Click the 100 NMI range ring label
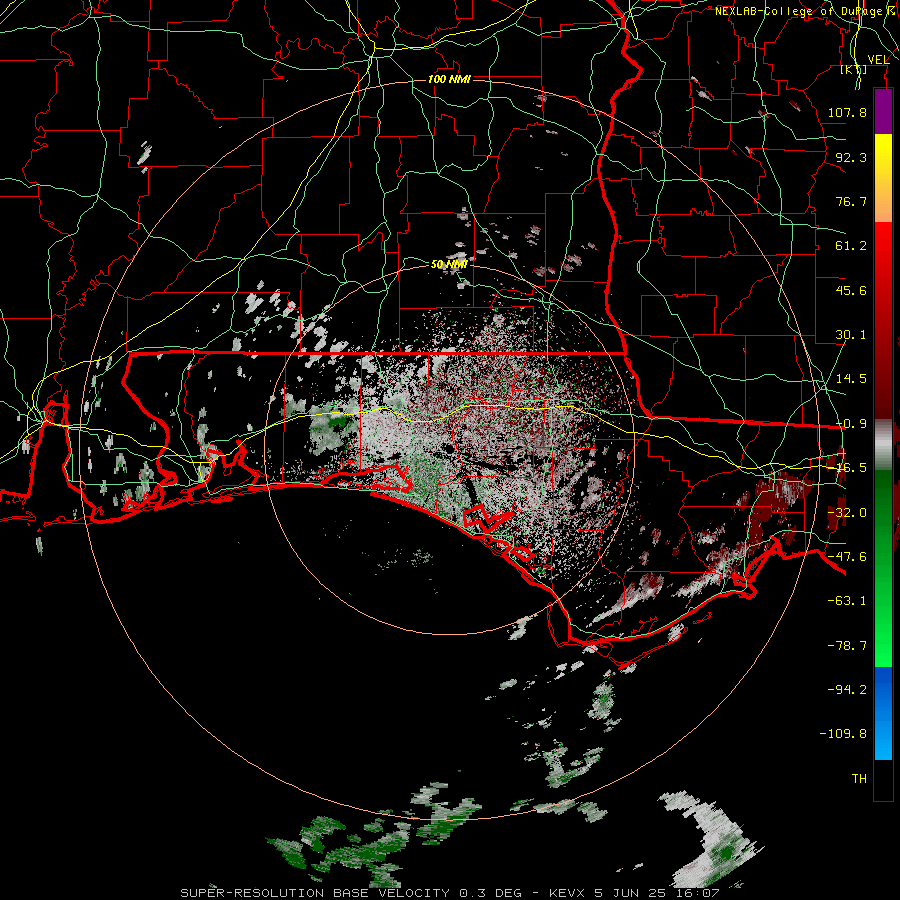The width and height of the screenshot is (900, 900). pos(449,79)
